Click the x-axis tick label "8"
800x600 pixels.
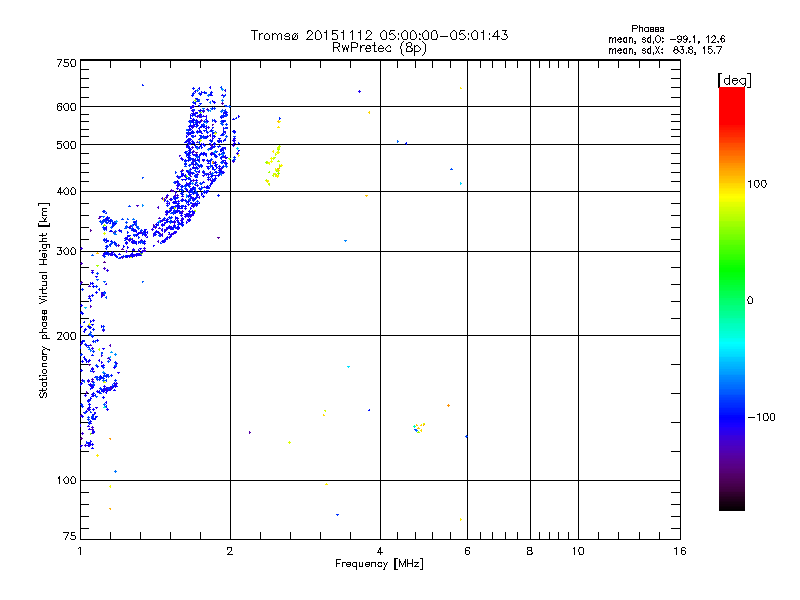point(530,551)
